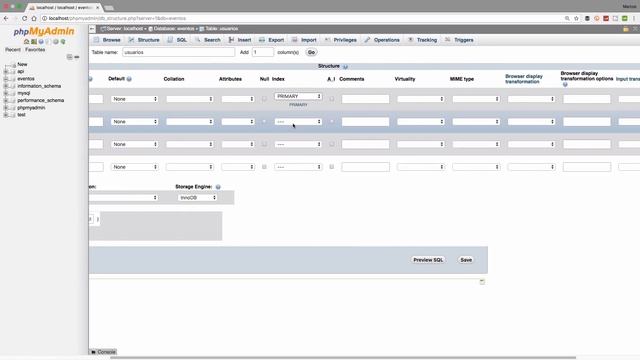This screenshot has width=640, height=360.
Task: Expand the eventos database tree node
Action: point(6,79)
